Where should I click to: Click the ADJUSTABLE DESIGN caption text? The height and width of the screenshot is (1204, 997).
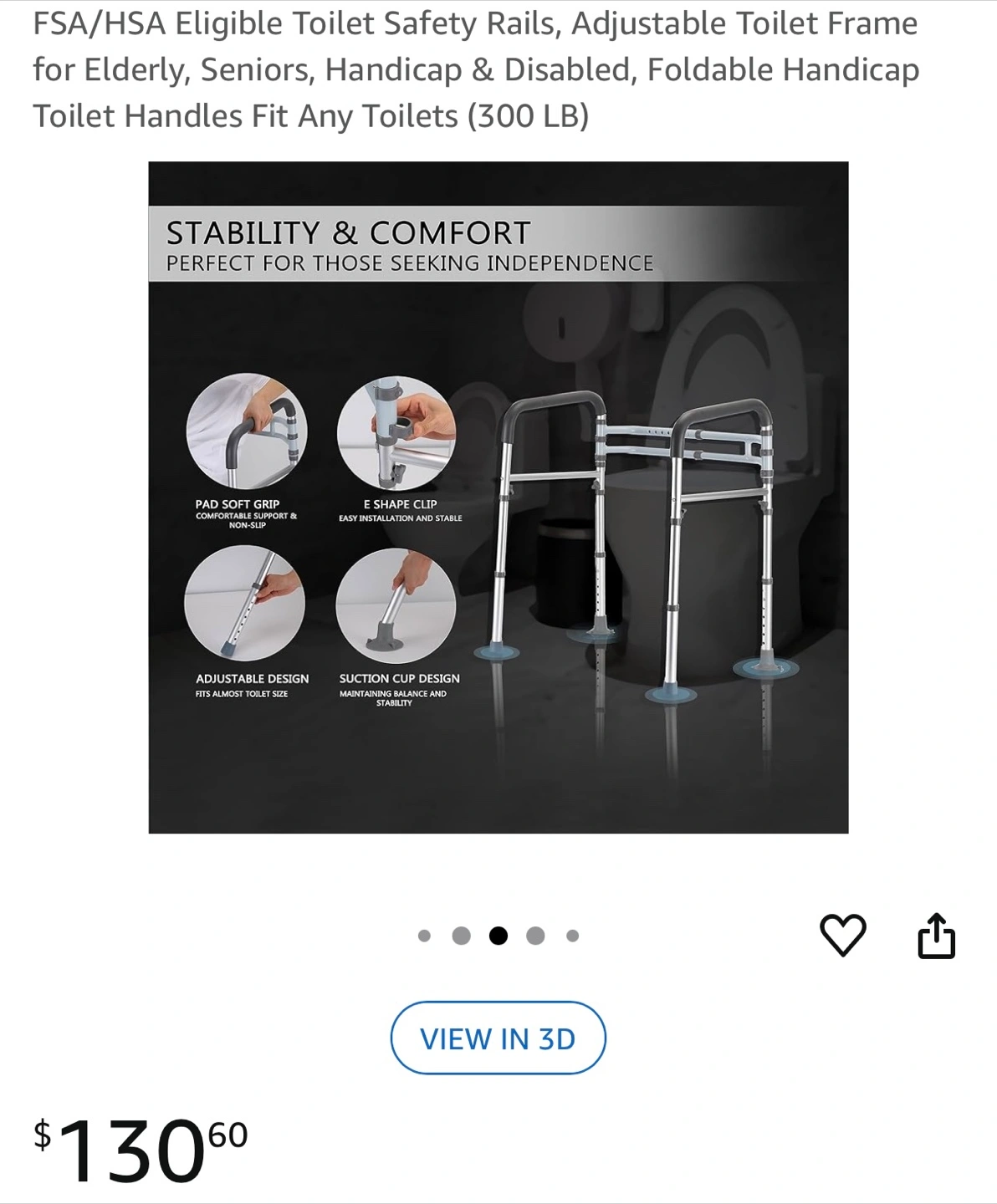[x=252, y=679]
